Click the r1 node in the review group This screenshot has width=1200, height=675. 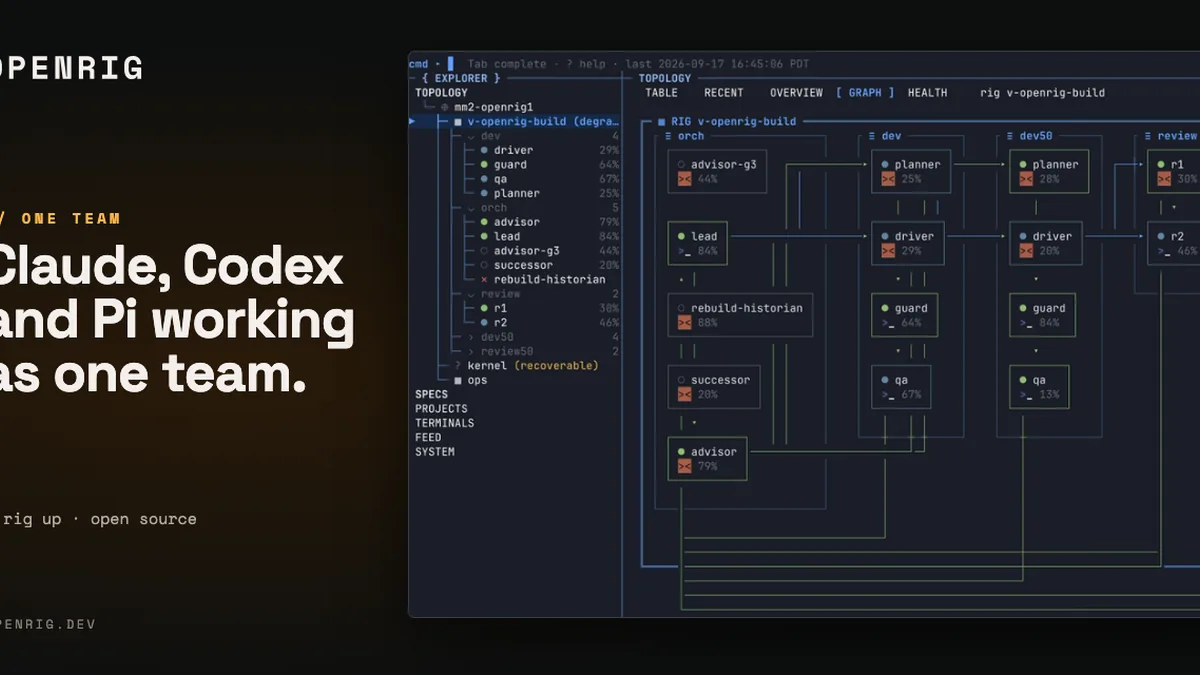point(1173,171)
